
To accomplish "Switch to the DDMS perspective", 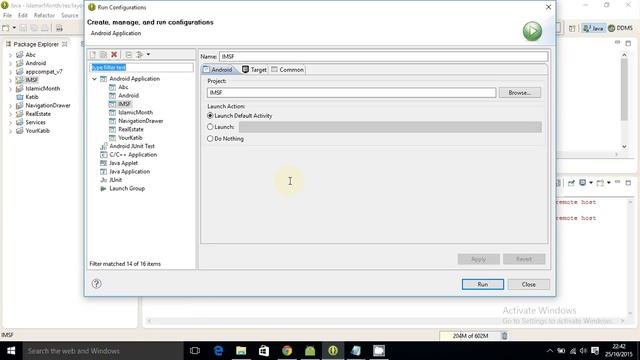I will (x=620, y=28).
